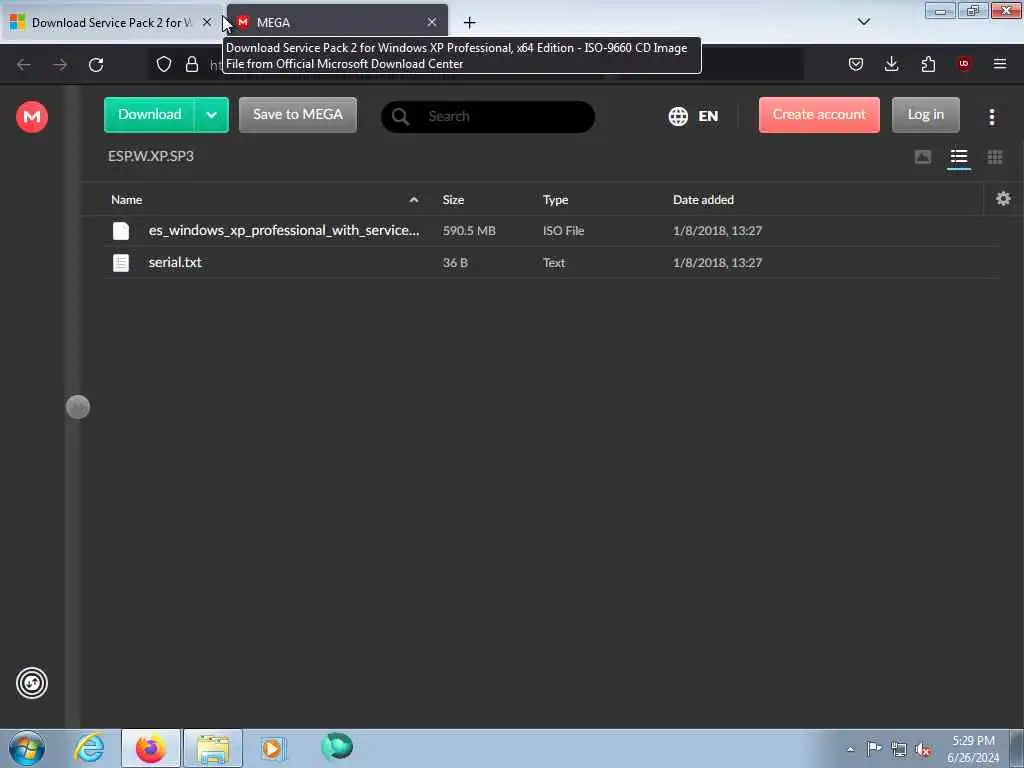Open the taskbar clock and date
The image size is (1024, 768).
click(x=973, y=749)
